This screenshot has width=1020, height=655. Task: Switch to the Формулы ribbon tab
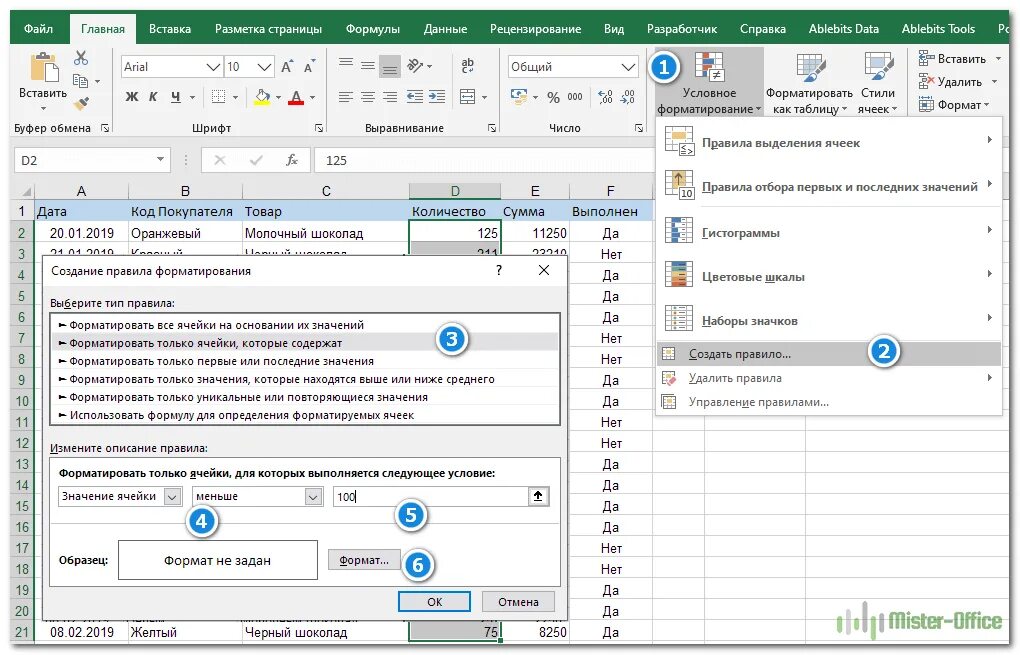coord(373,29)
